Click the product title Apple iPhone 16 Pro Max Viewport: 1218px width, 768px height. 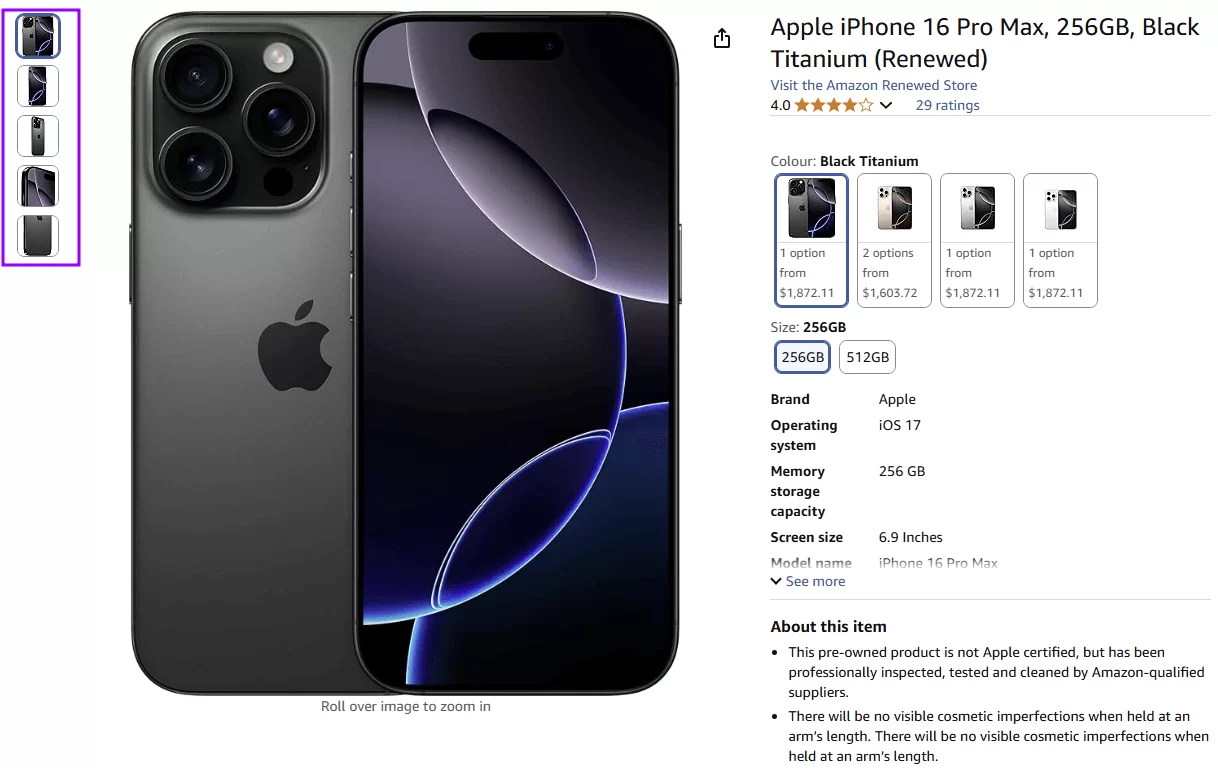[985, 43]
